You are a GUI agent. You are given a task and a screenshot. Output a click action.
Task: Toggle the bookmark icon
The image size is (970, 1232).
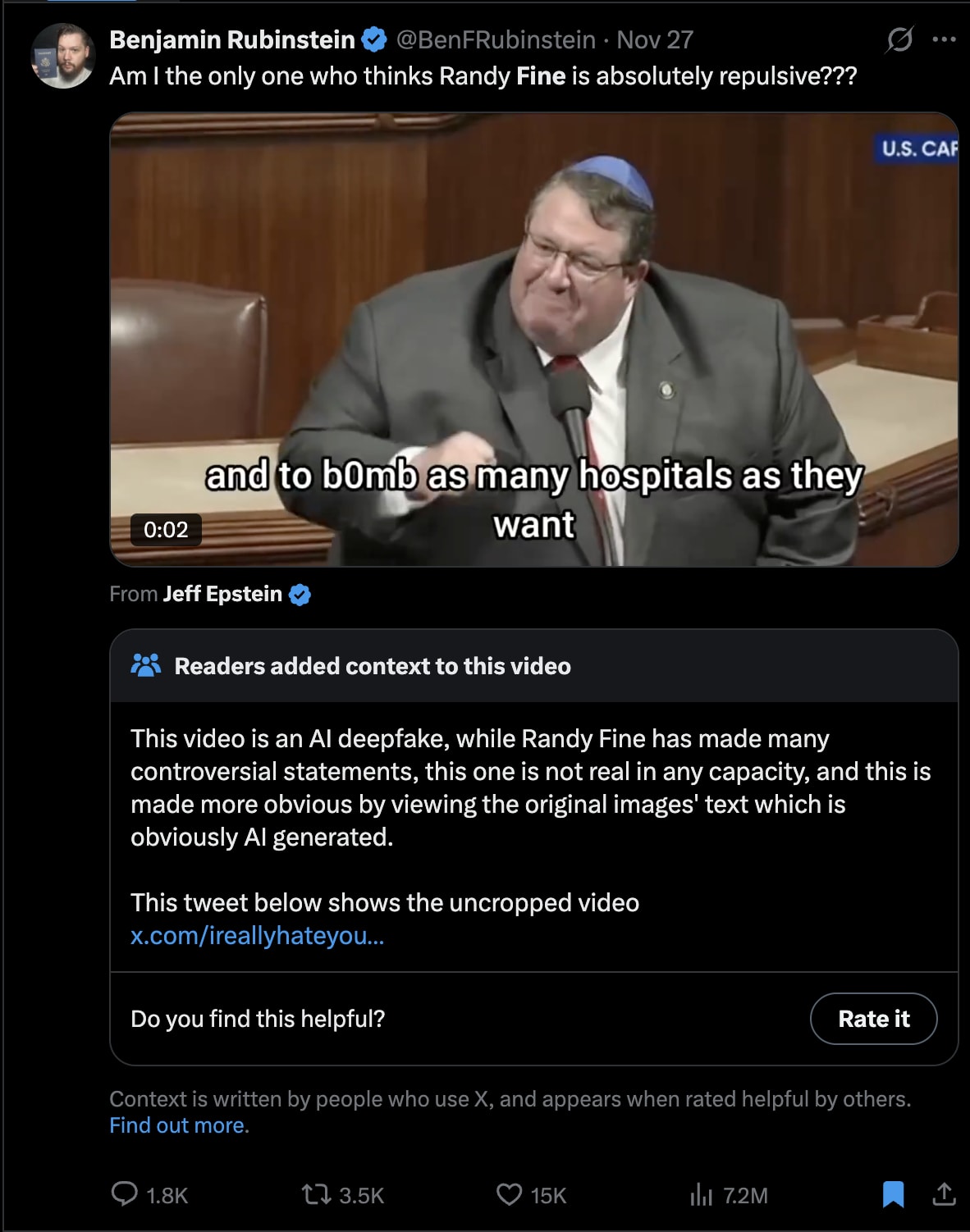click(893, 1194)
